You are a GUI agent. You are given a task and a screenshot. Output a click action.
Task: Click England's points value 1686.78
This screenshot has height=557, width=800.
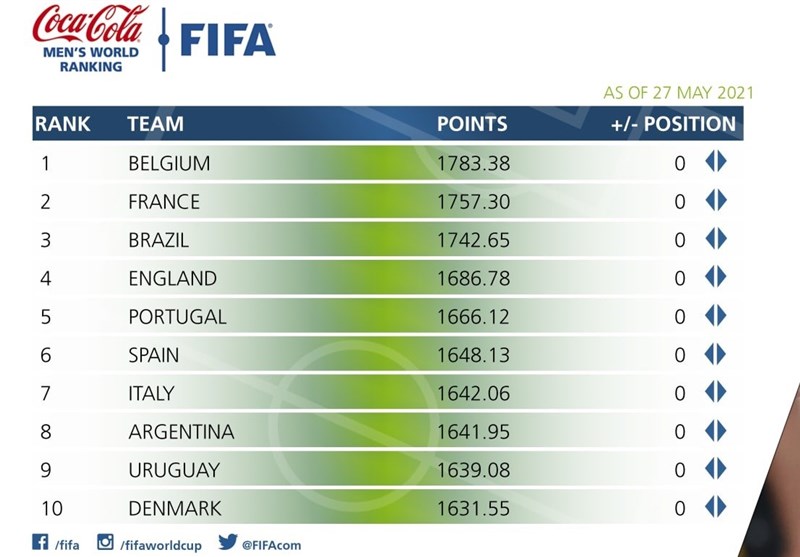(x=473, y=278)
